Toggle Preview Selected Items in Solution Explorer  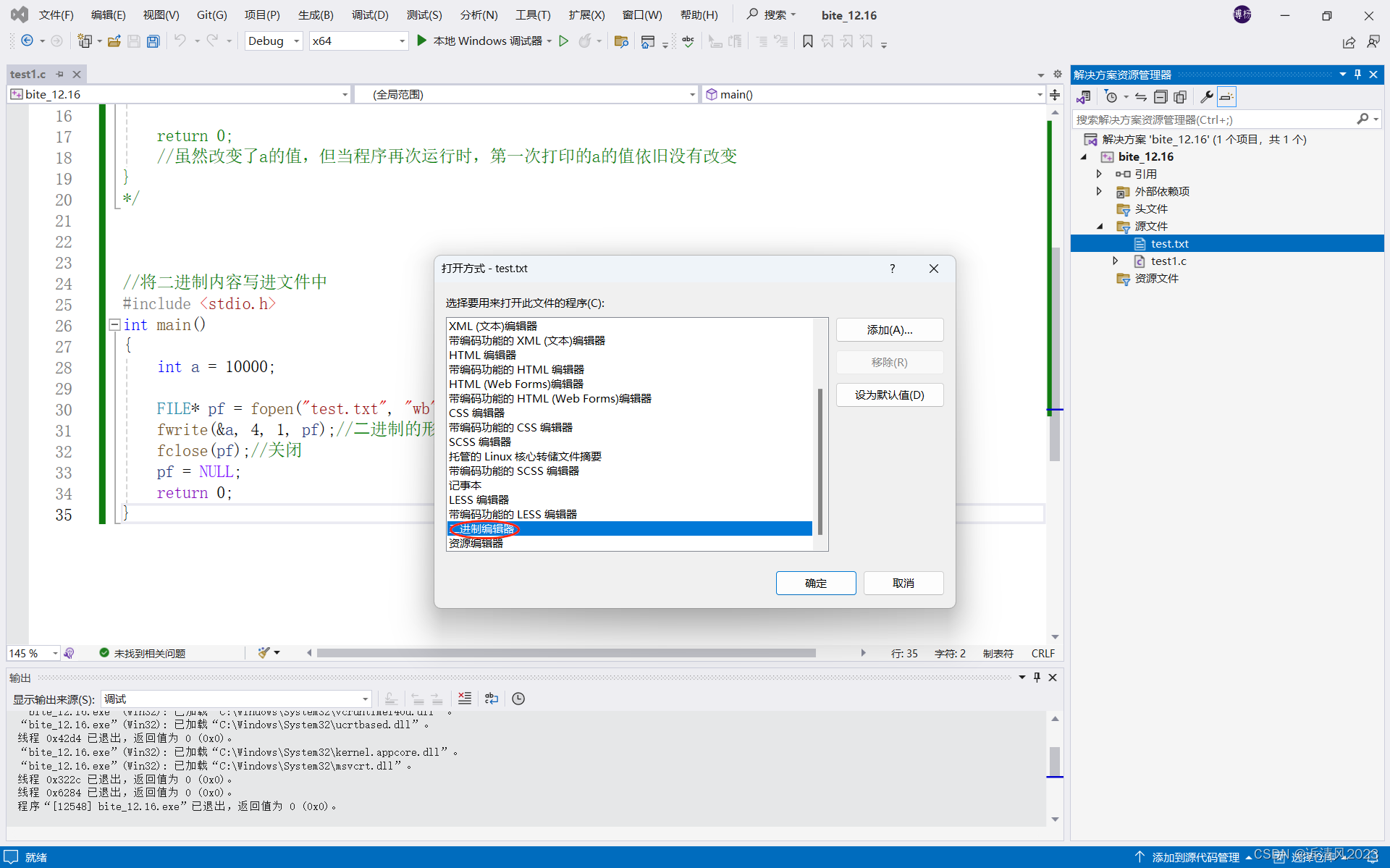[1226, 97]
